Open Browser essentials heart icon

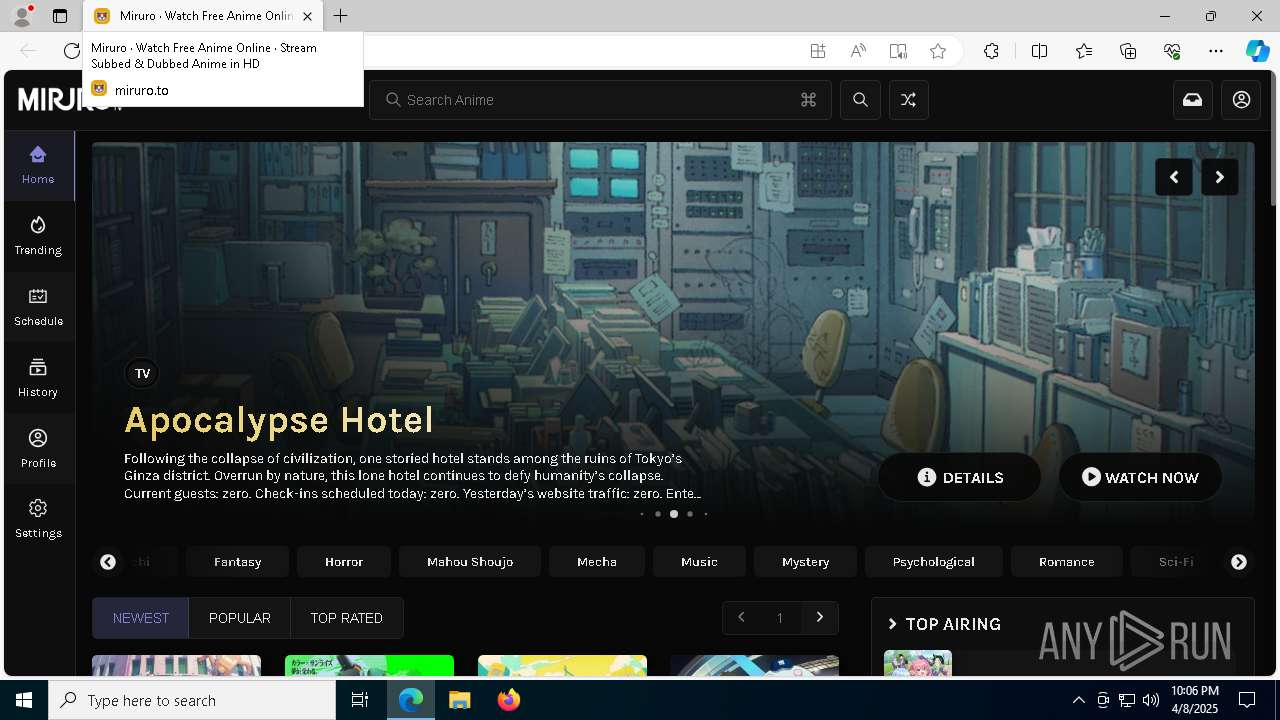[1172, 51]
